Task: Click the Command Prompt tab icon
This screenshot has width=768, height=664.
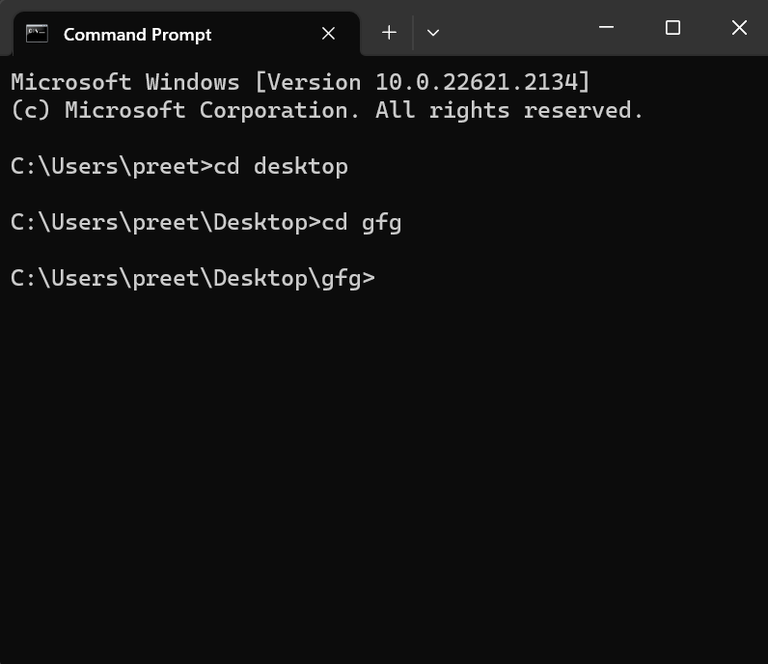Action: [37, 33]
